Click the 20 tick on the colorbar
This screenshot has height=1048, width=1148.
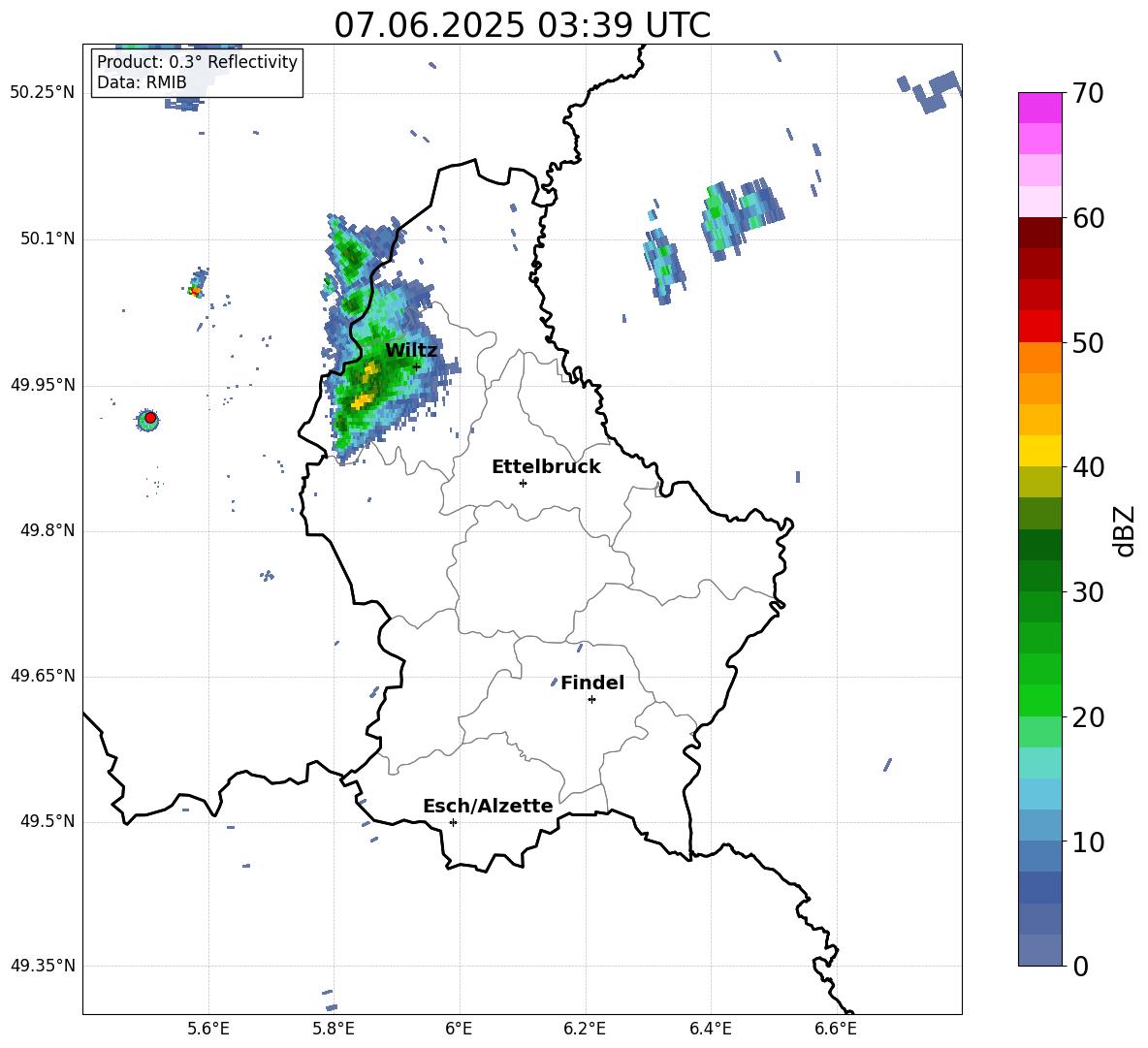(x=1088, y=716)
